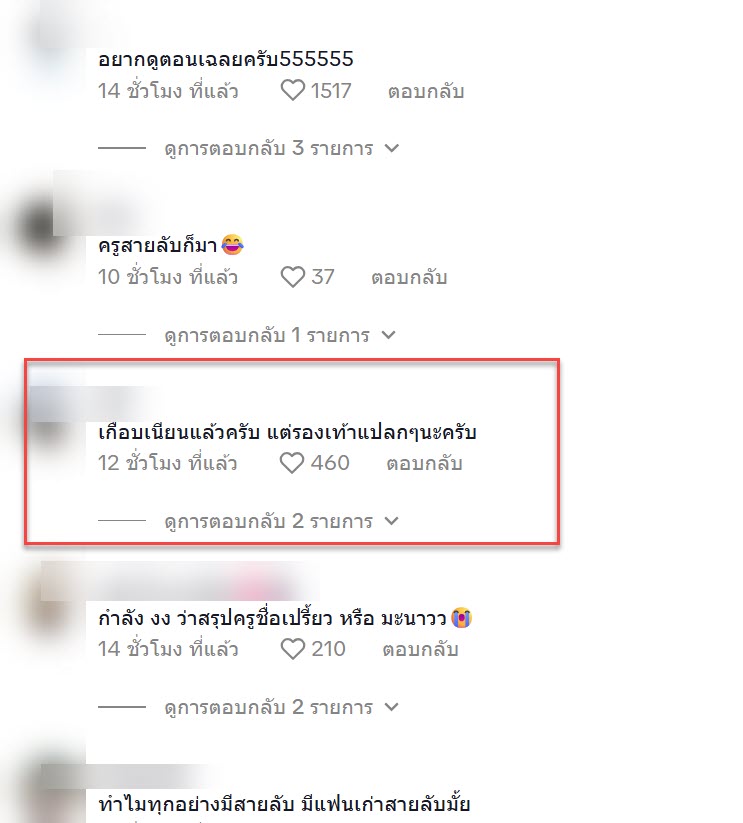The height and width of the screenshot is (823, 743).
Task: Like the comment with 210 likes
Action: [x=293, y=649]
